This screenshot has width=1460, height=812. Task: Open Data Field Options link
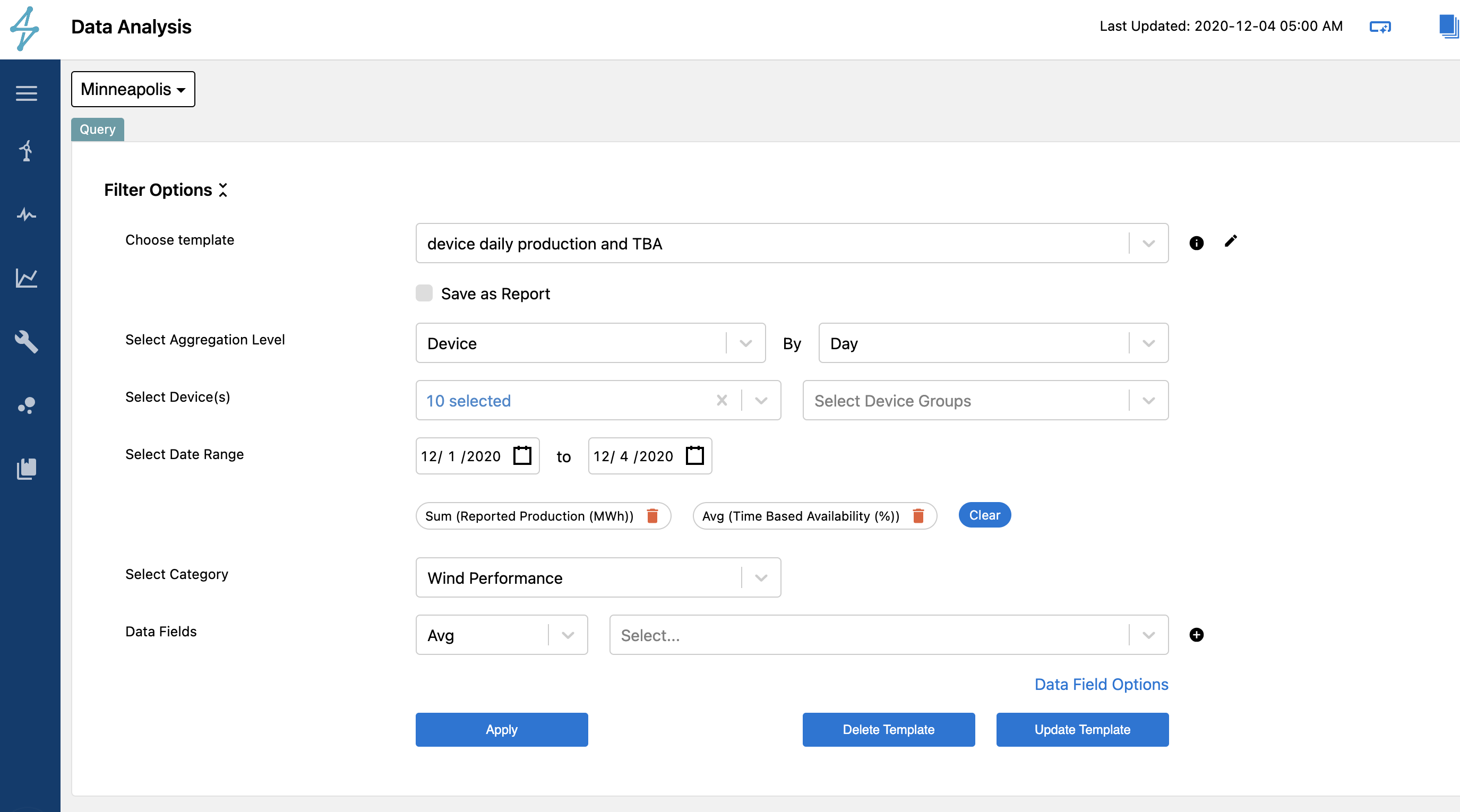click(1101, 684)
